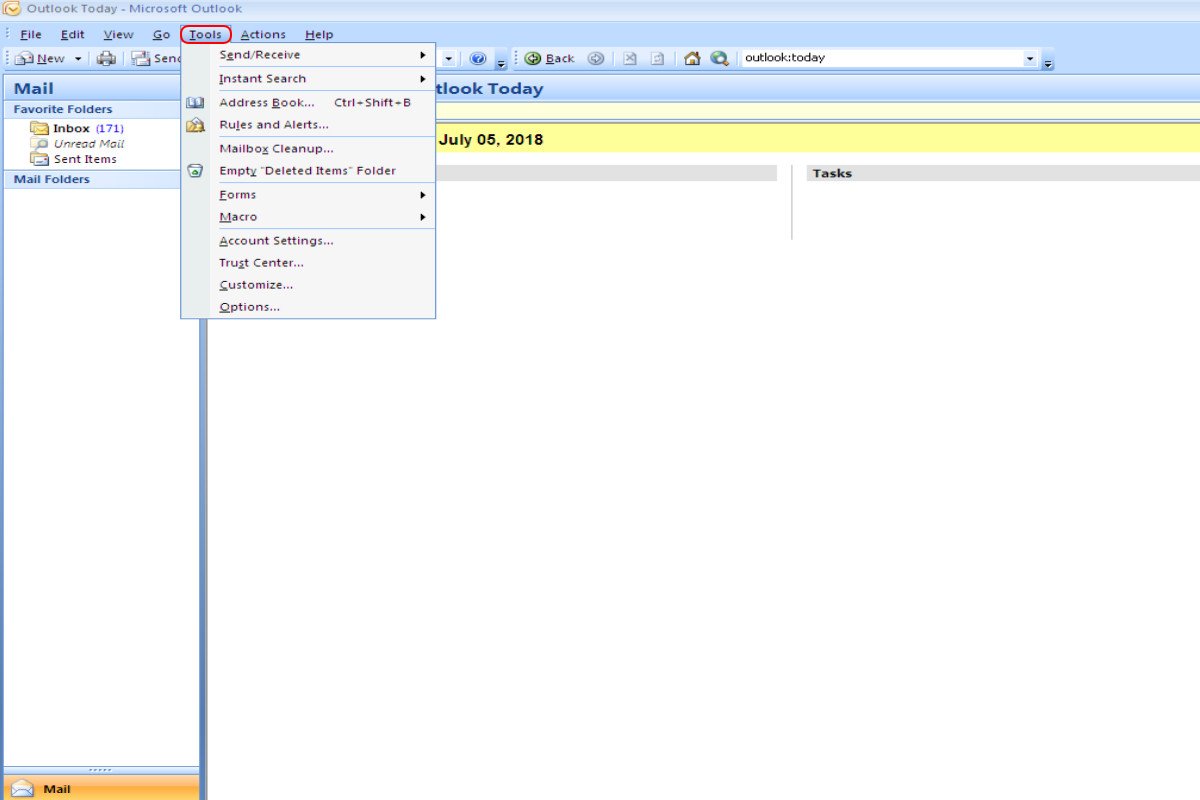The width and height of the screenshot is (1200, 800).
Task: Open Web toolbar options after the address field
Action: tap(1048, 62)
